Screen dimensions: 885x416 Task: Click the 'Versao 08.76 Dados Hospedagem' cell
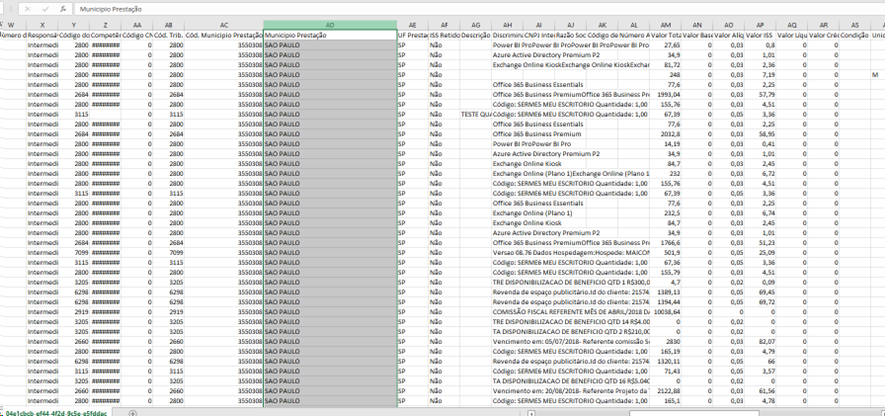click(571, 252)
